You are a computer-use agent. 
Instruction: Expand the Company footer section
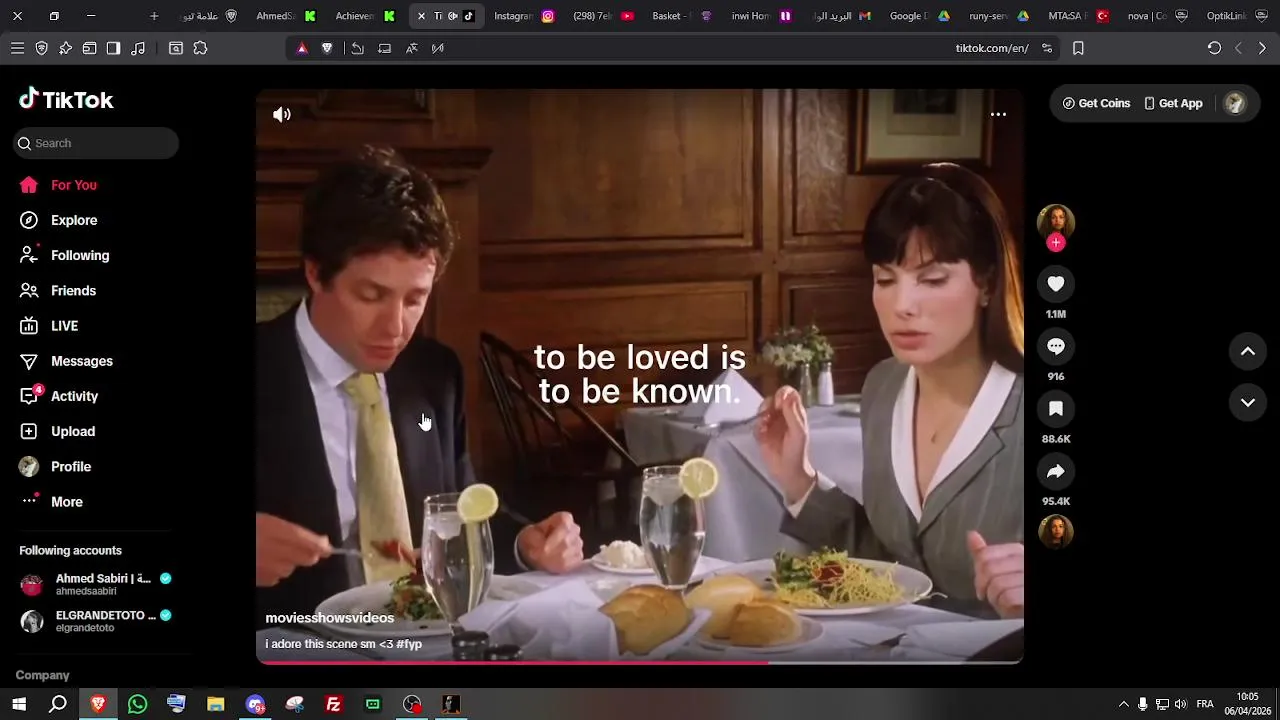(x=42, y=676)
